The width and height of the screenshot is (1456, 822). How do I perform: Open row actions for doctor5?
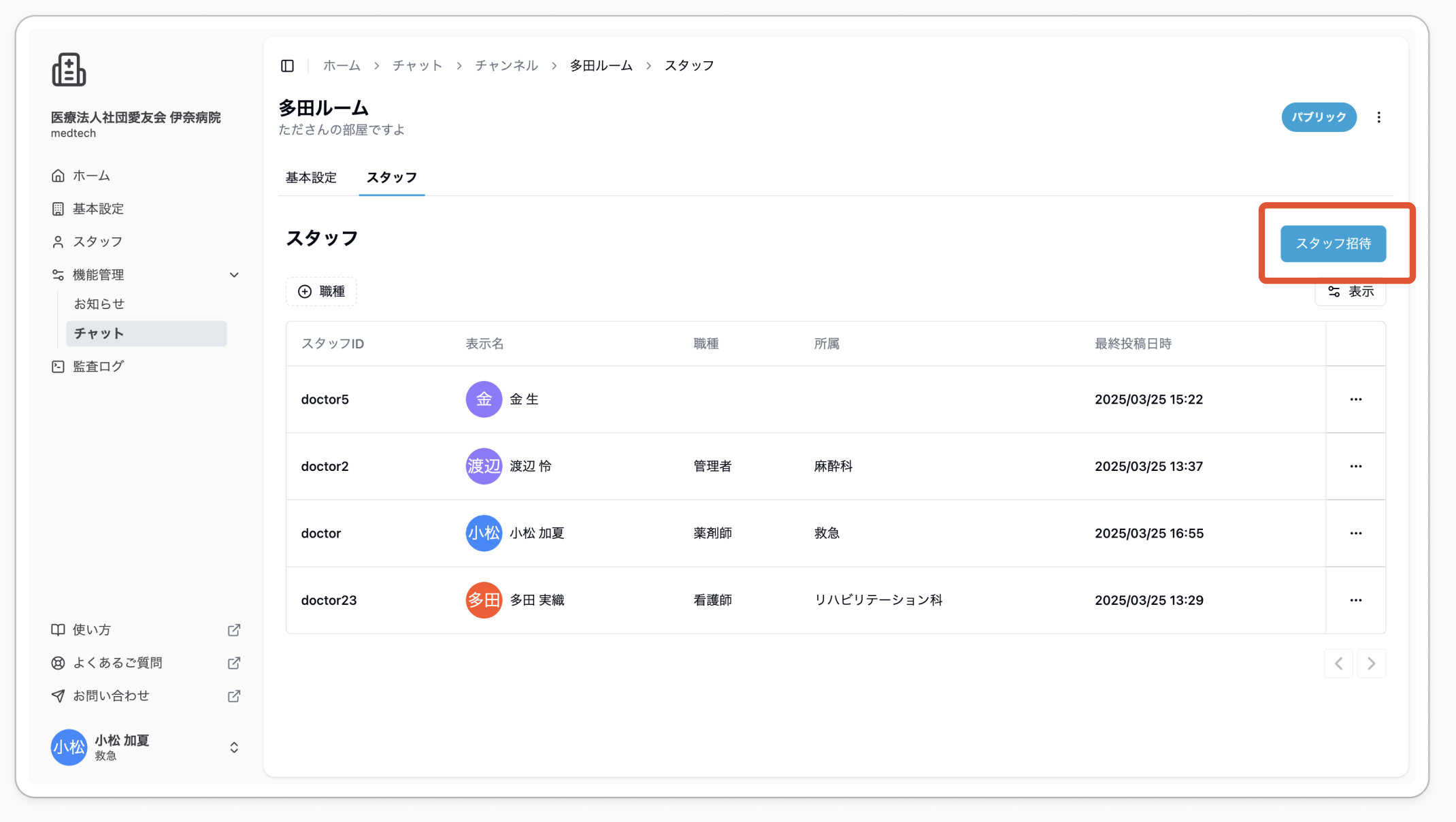click(1355, 399)
